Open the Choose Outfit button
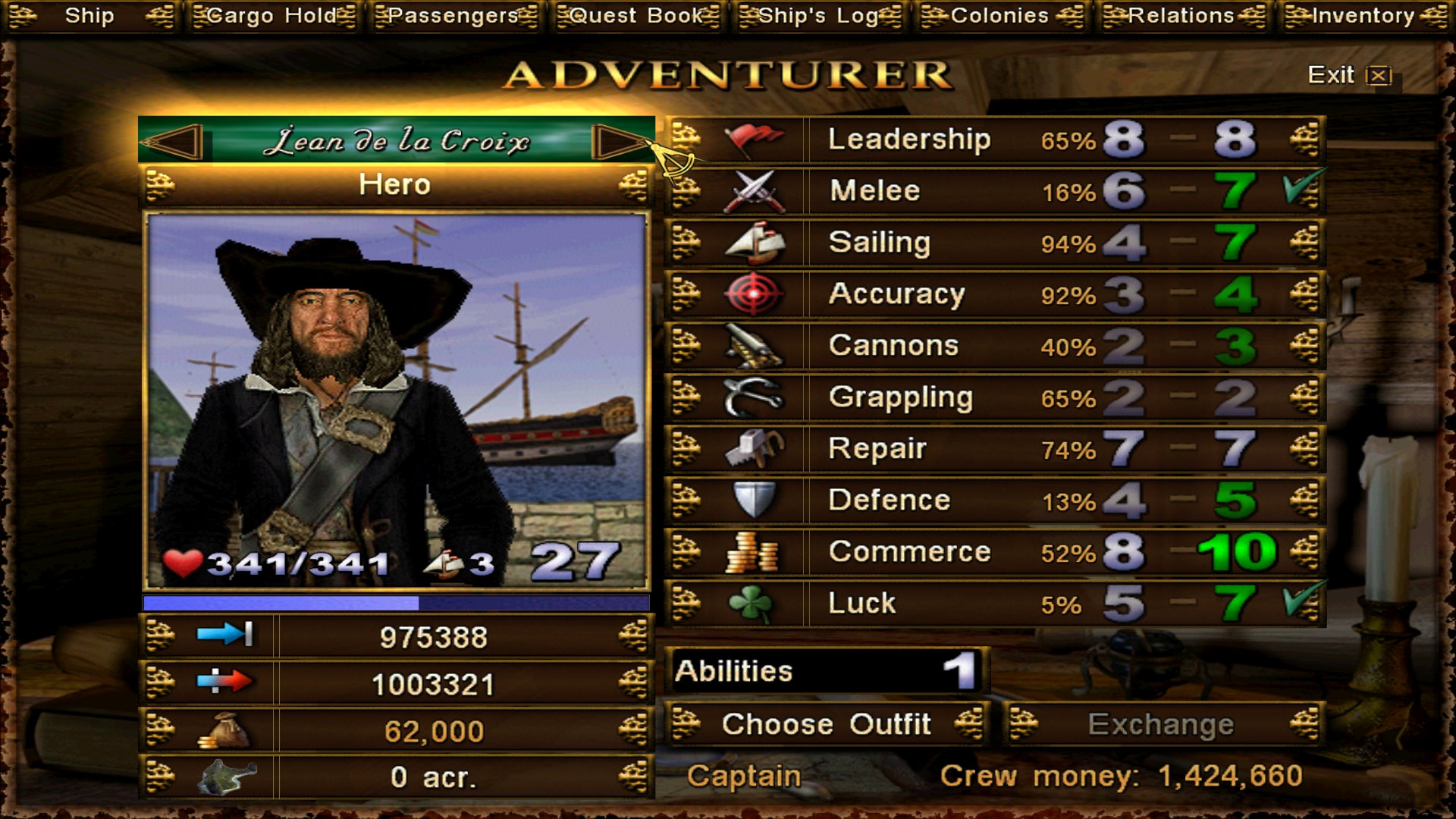 [827, 724]
